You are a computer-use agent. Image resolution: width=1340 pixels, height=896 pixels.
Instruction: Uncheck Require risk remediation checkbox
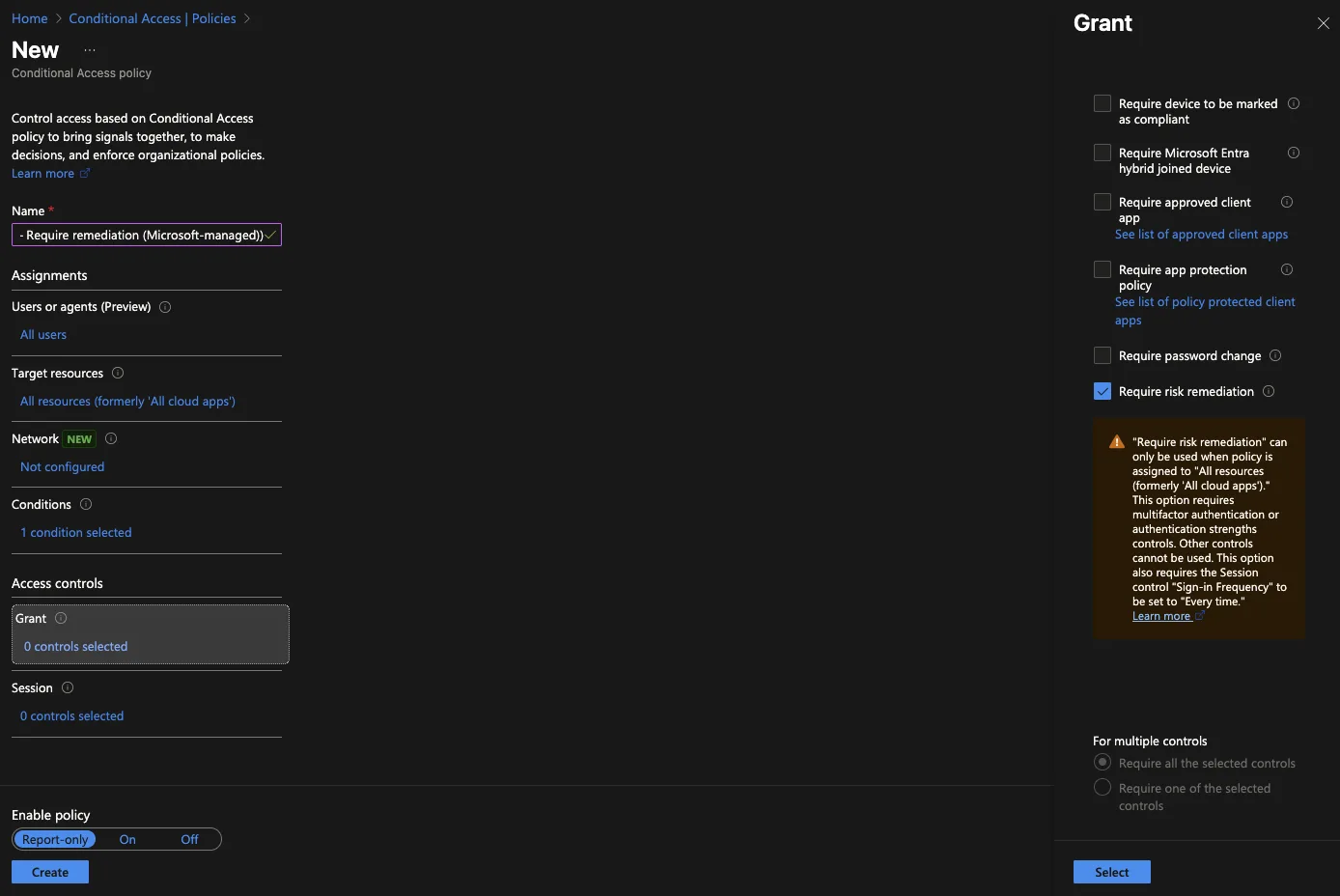point(1103,391)
